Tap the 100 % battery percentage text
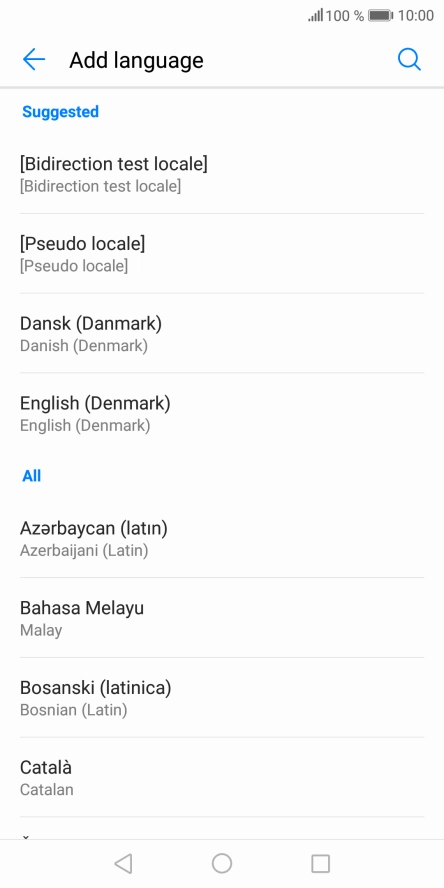 point(344,16)
